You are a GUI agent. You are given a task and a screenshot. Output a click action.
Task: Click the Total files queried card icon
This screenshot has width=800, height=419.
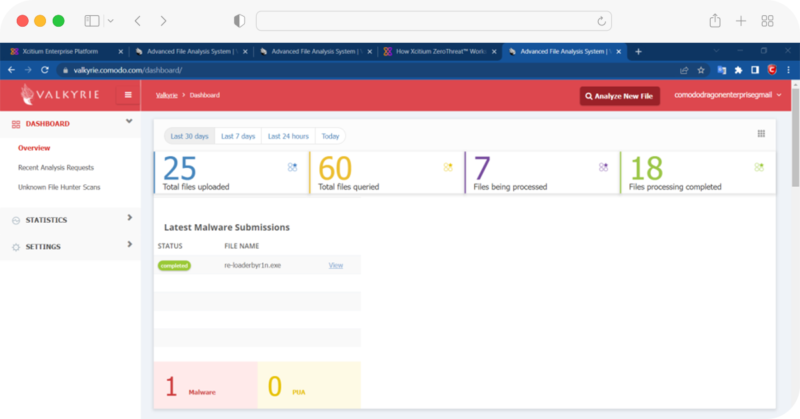coord(447,167)
